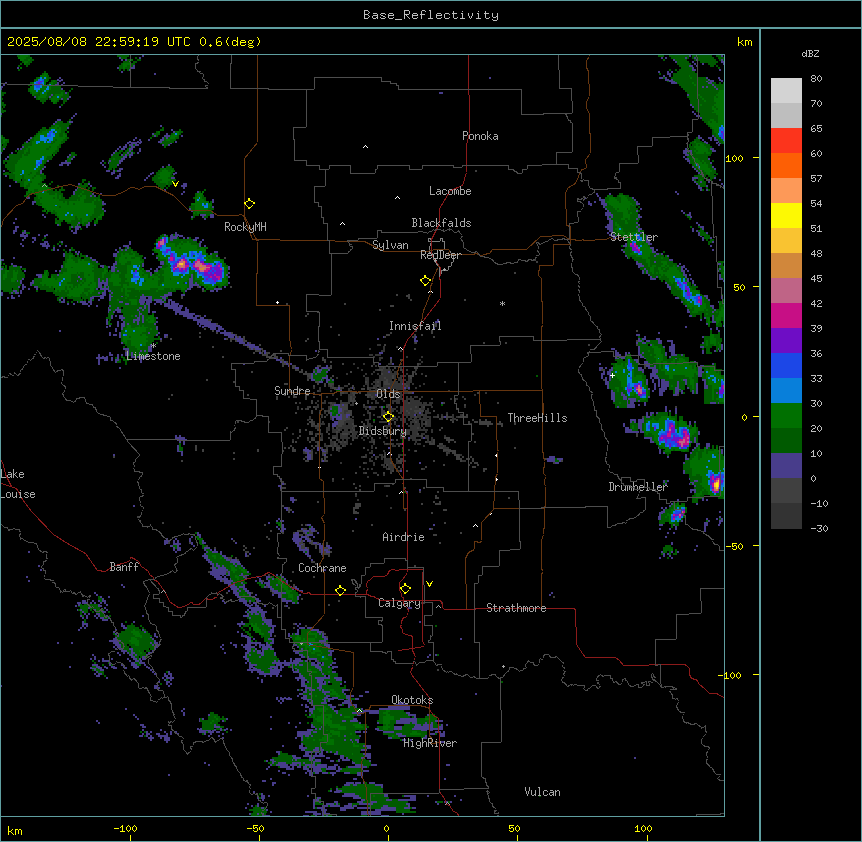This screenshot has width=862, height=842.
Task: Select the light blue legend swatch above 30
Action: click(x=786, y=390)
